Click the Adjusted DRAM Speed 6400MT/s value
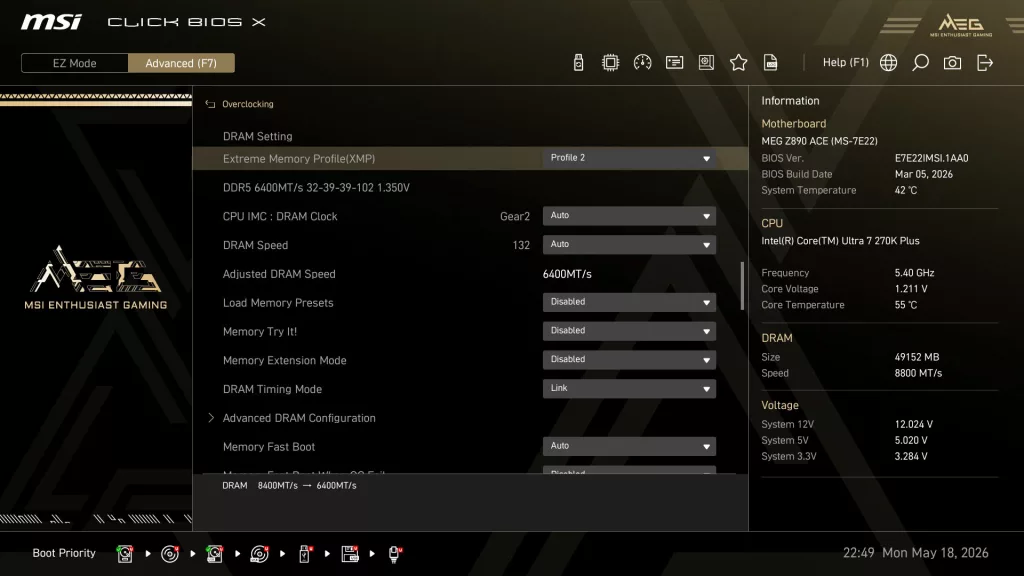 coord(567,274)
